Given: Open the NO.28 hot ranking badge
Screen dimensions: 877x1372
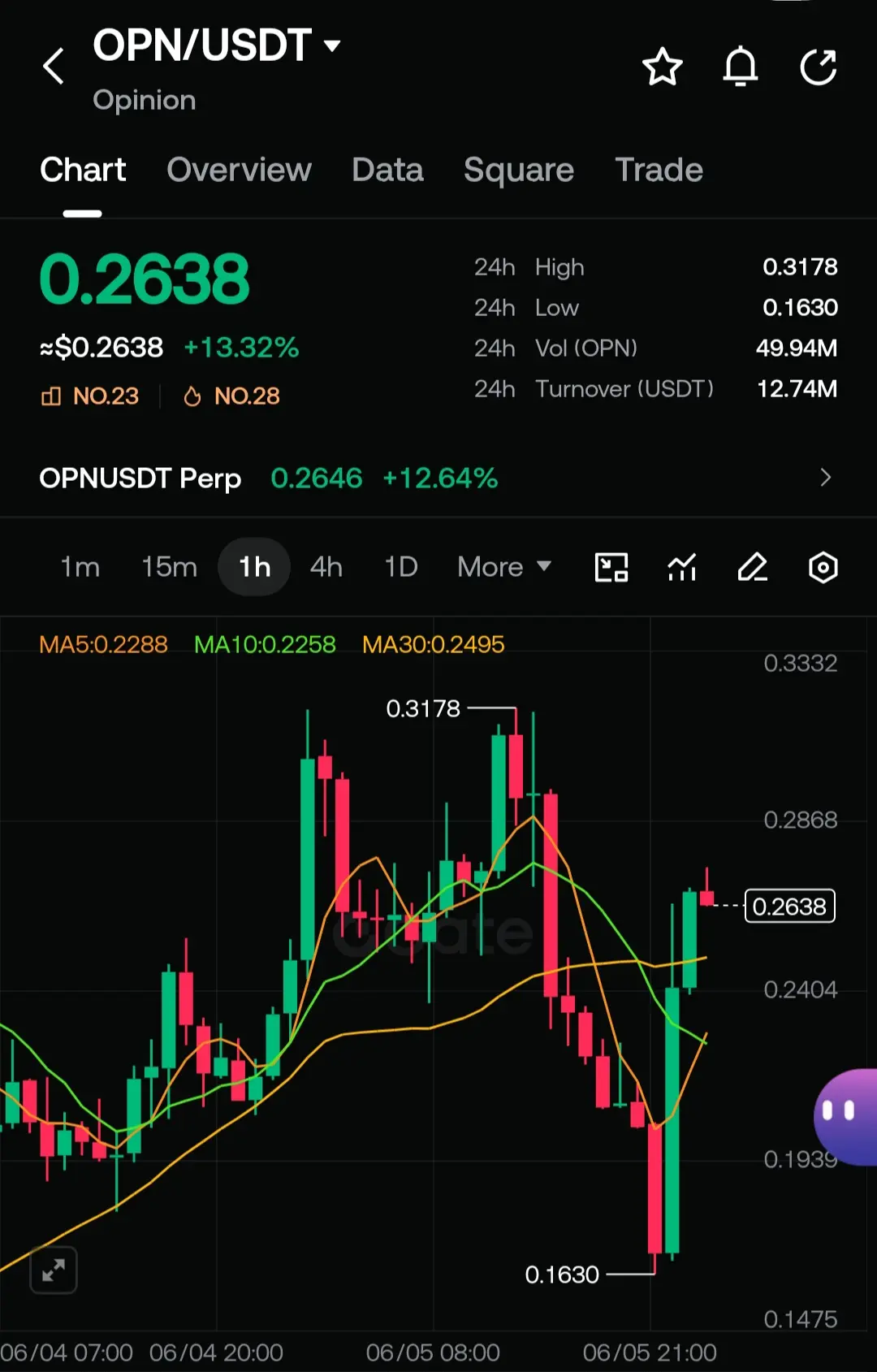Looking at the screenshot, I should pos(231,396).
